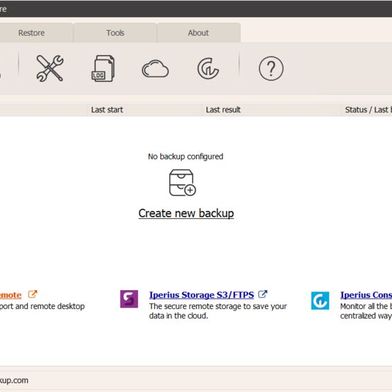Open the help question mark icon
392x392 pixels.
point(271,69)
